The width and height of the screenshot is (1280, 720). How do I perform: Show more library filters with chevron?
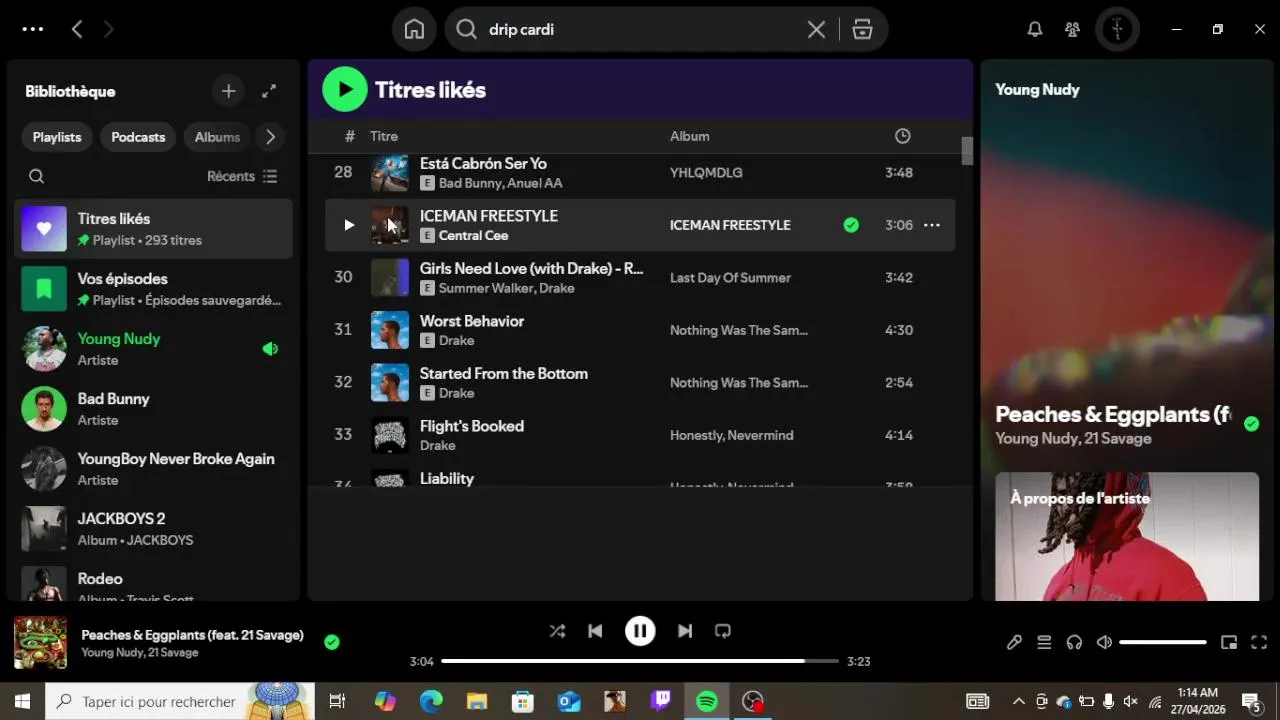269,137
